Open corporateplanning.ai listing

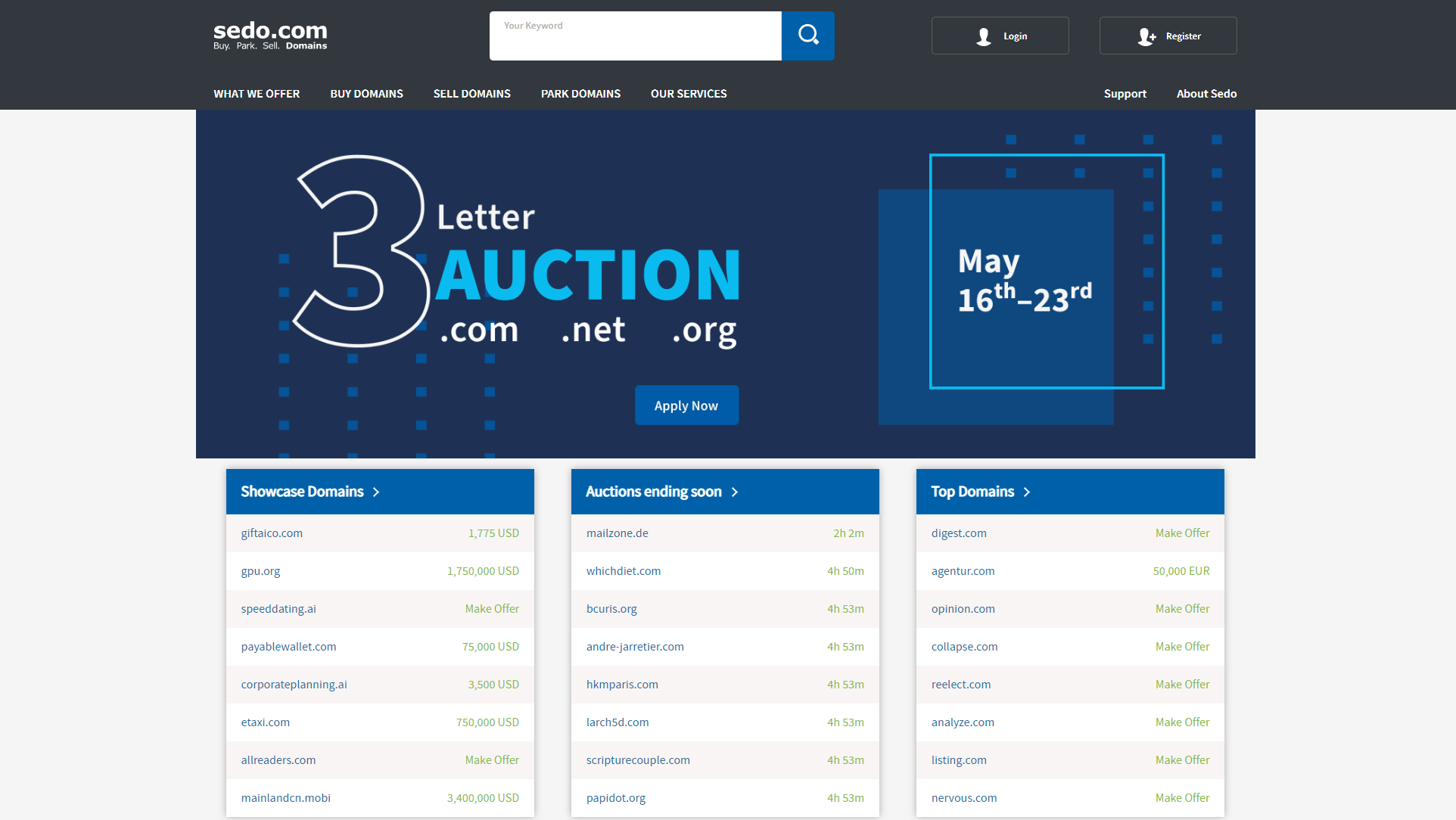294,685
